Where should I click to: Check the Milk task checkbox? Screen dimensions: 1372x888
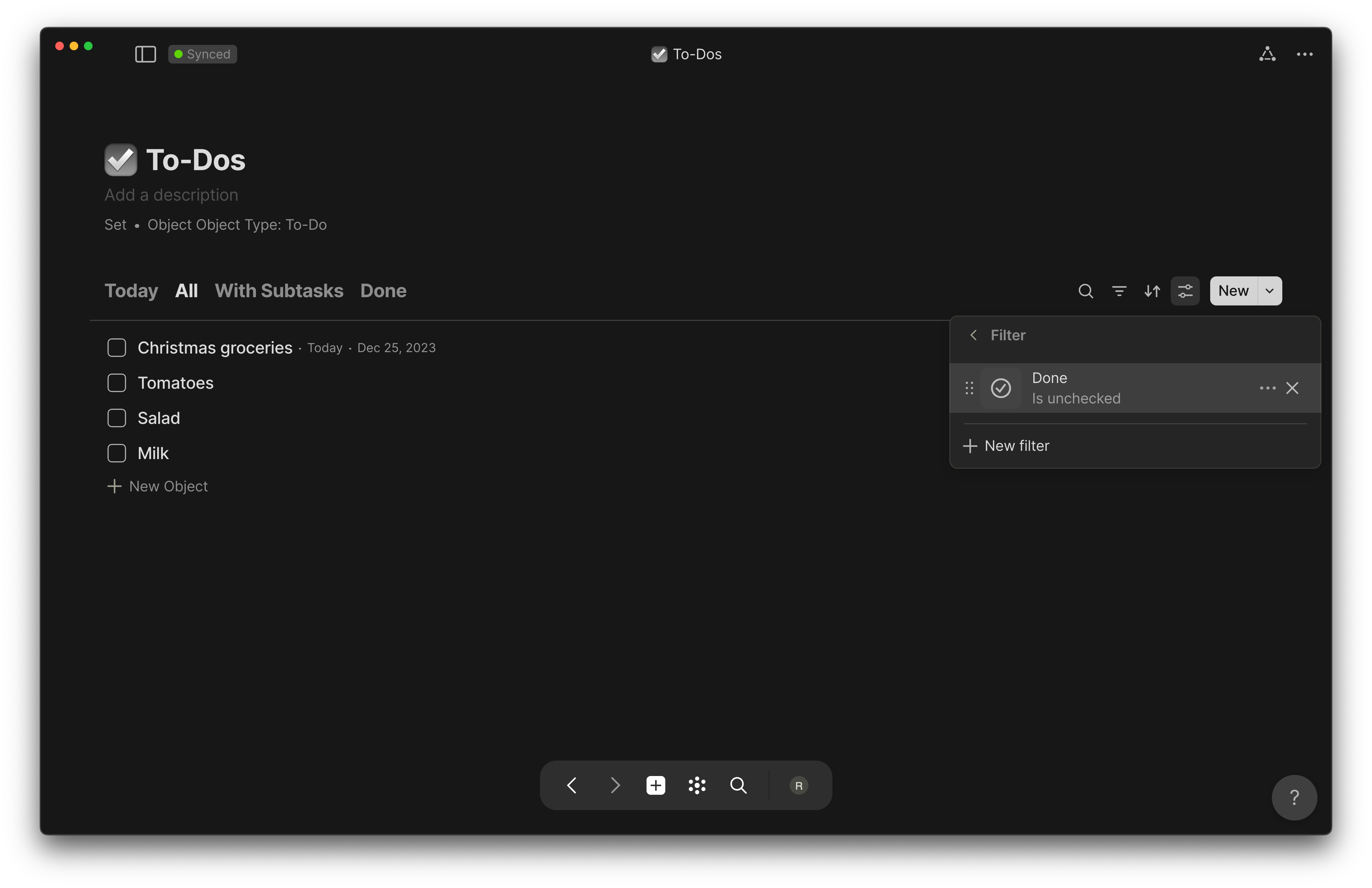pyautogui.click(x=116, y=453)
